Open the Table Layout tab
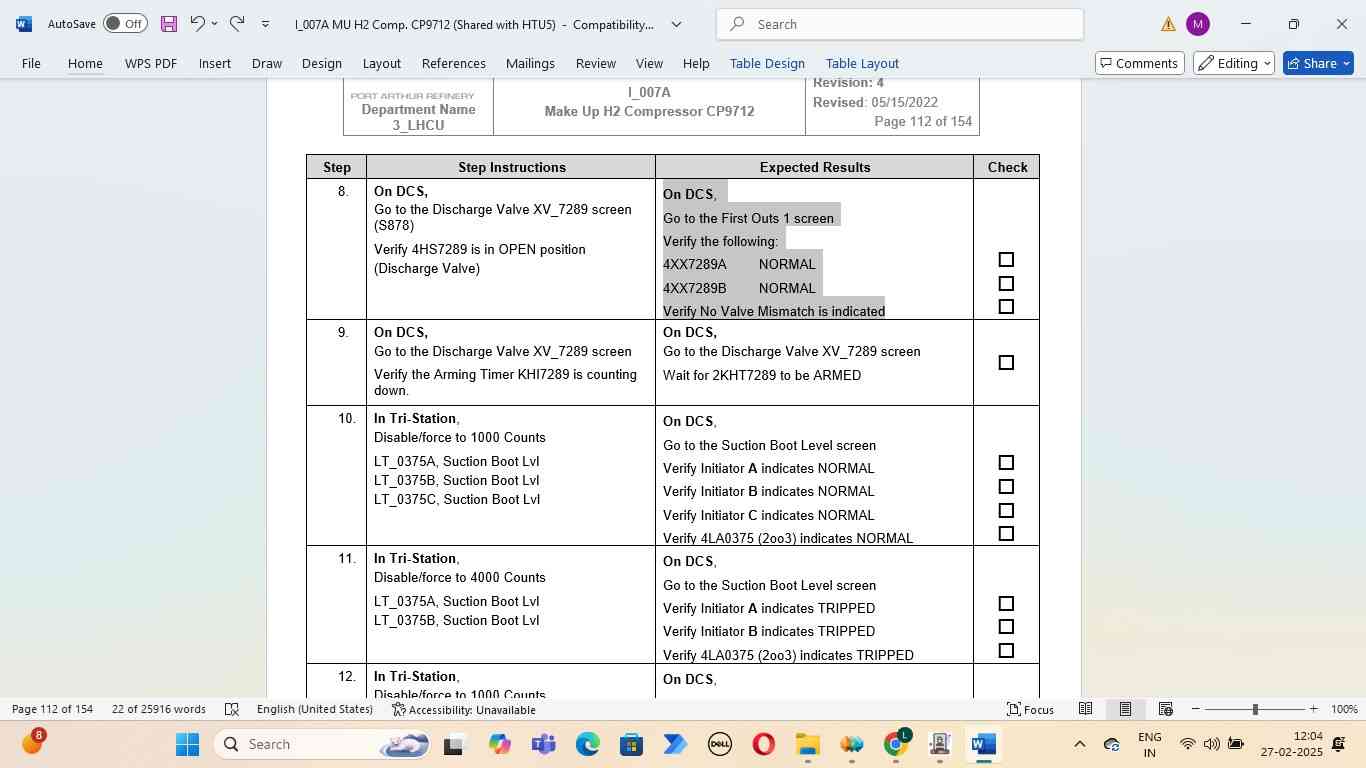 click(862, 63)
